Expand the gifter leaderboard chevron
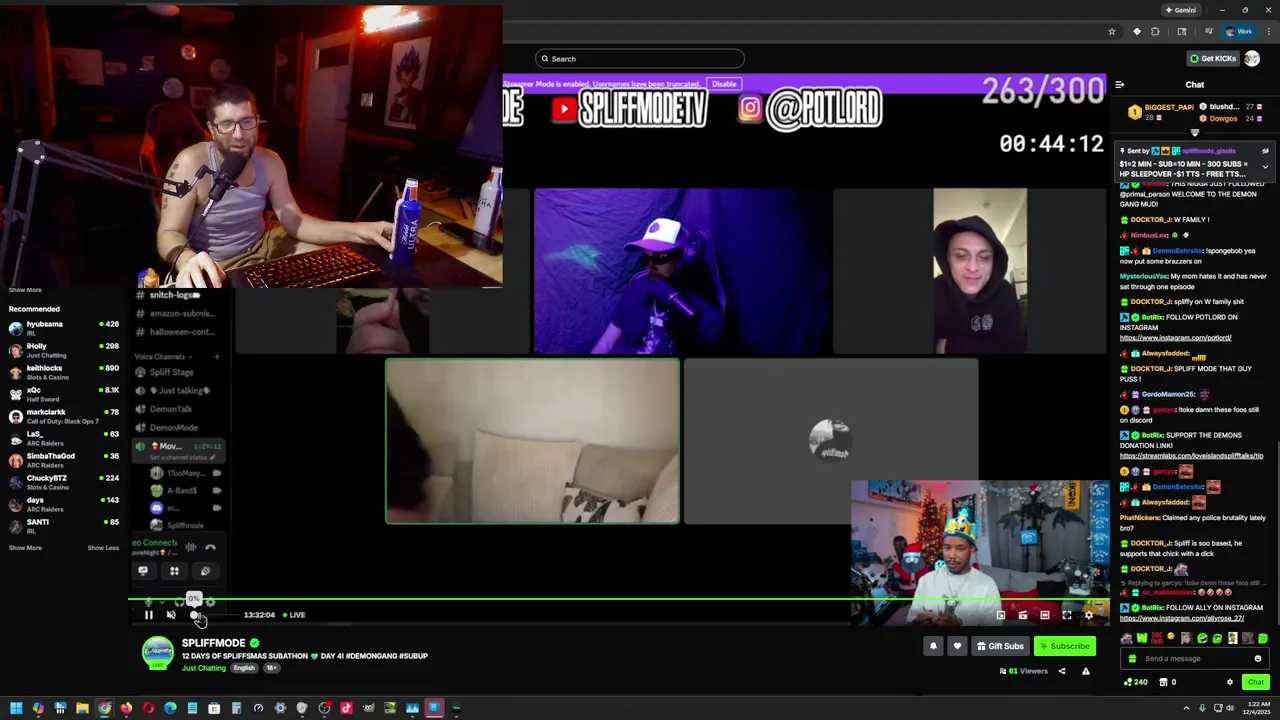The image size is (1280, 720). click(x=1195, y=132)
